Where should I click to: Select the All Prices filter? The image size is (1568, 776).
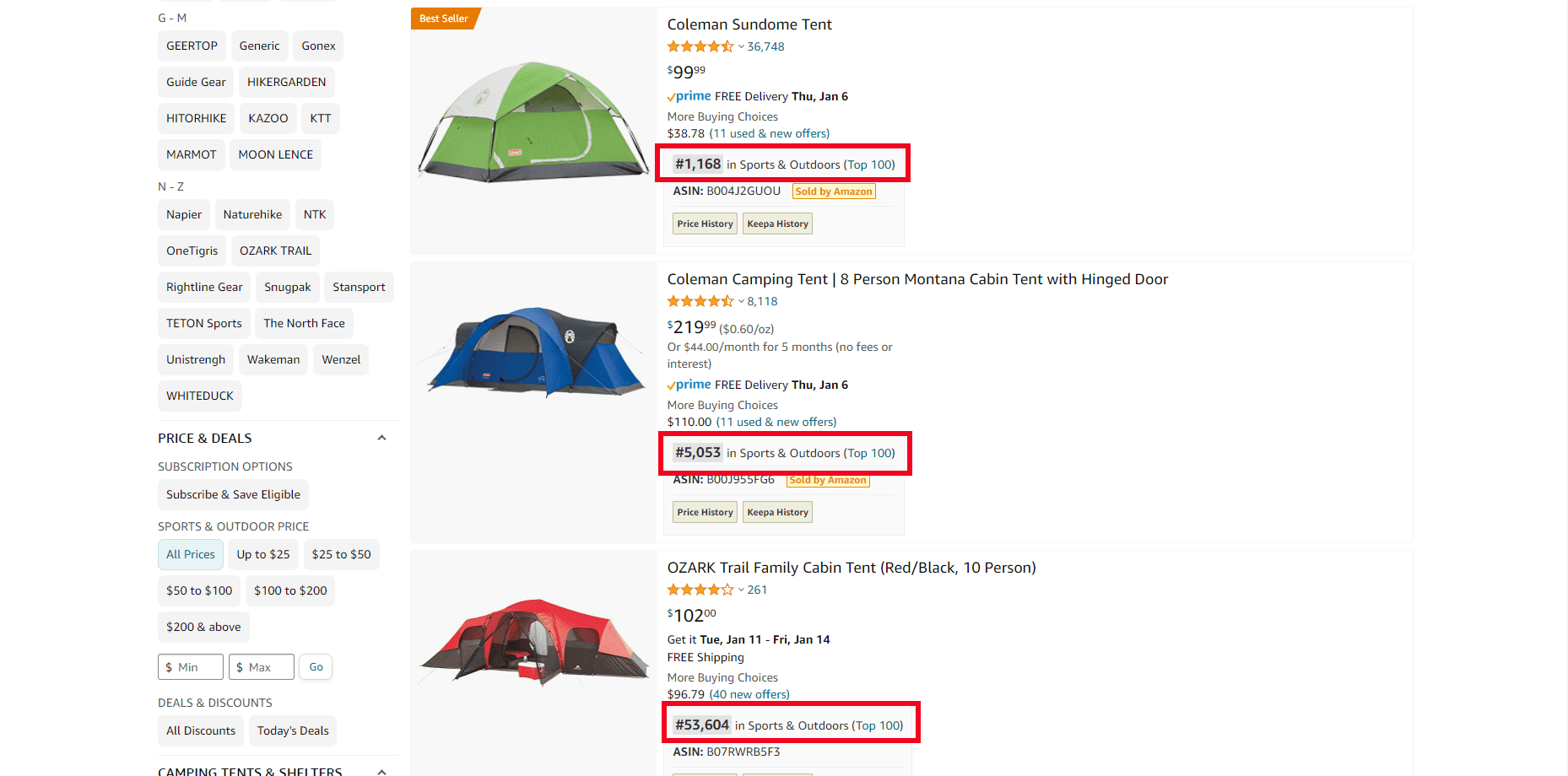pyautogui.click(x=191, y=554)
